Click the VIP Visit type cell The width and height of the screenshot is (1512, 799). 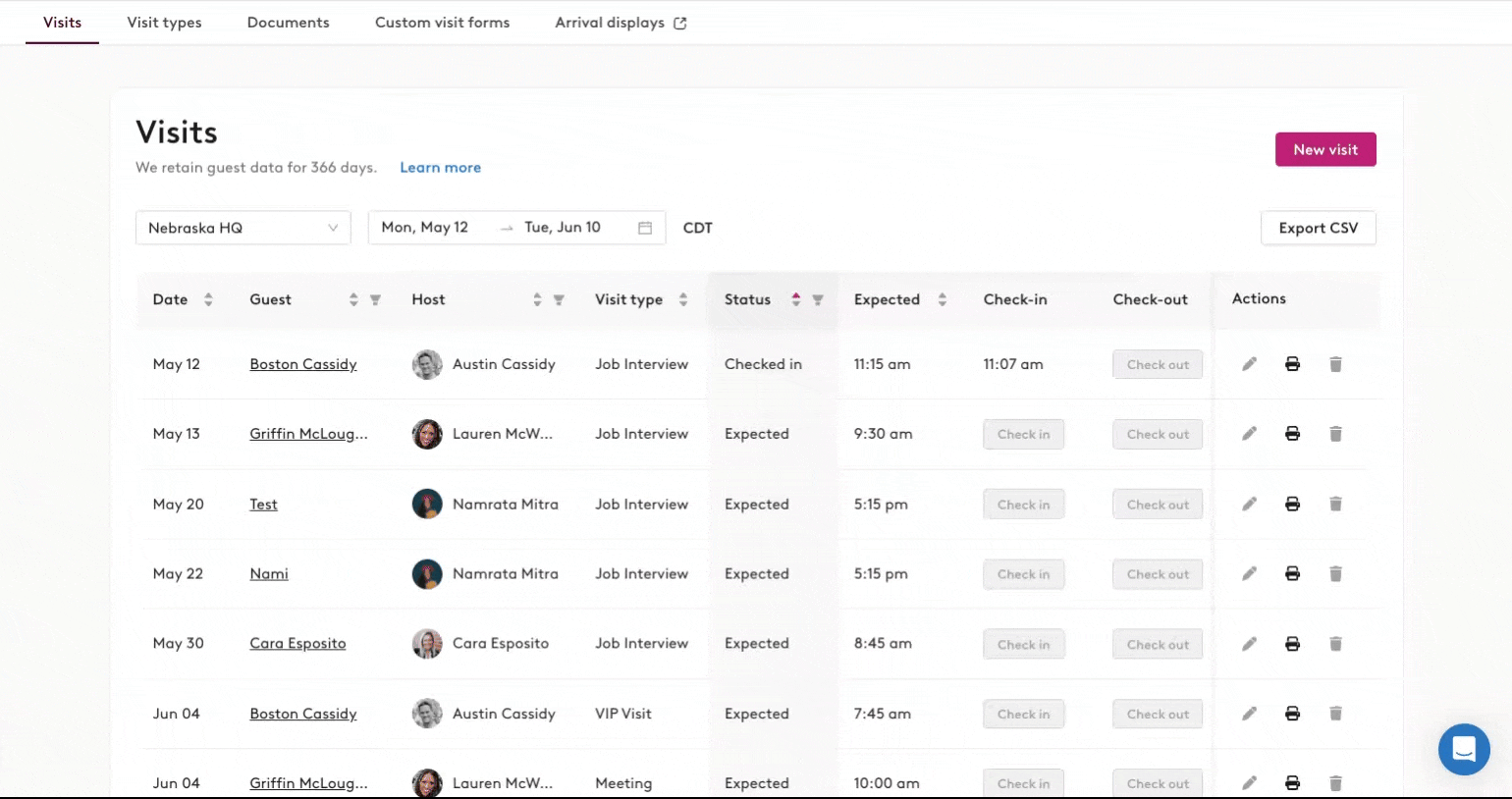[623, 714]
